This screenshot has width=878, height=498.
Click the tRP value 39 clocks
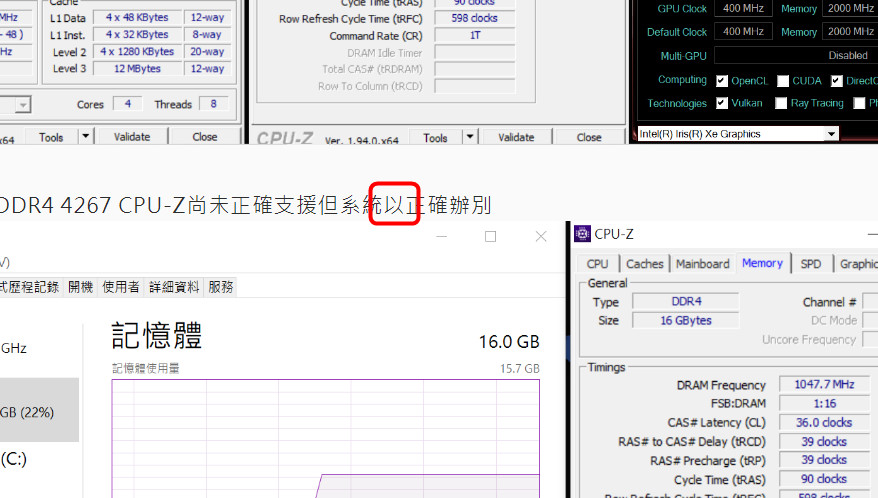tap(824, 460)
